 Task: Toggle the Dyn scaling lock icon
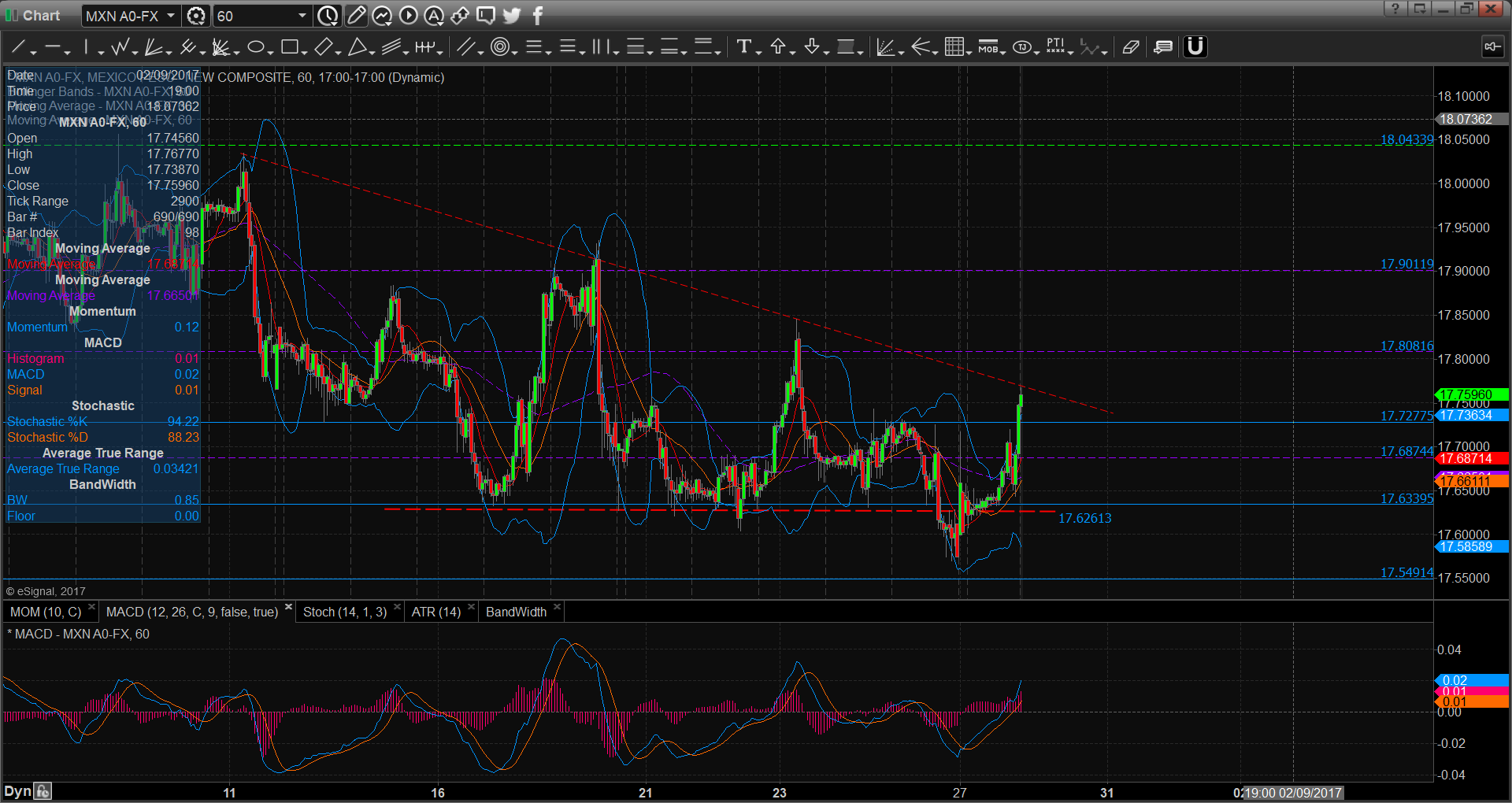(43, 791)
